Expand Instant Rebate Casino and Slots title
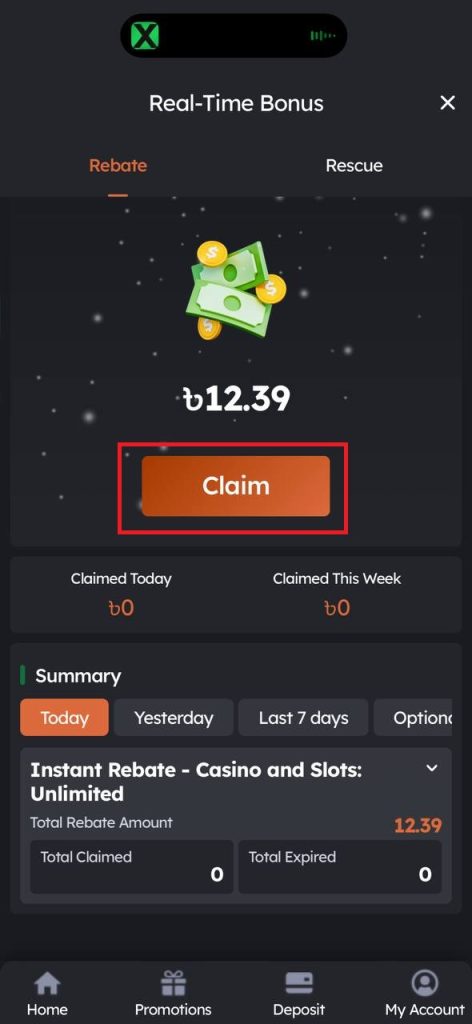This screenshot has width=472, height=1024. (197, 782)
